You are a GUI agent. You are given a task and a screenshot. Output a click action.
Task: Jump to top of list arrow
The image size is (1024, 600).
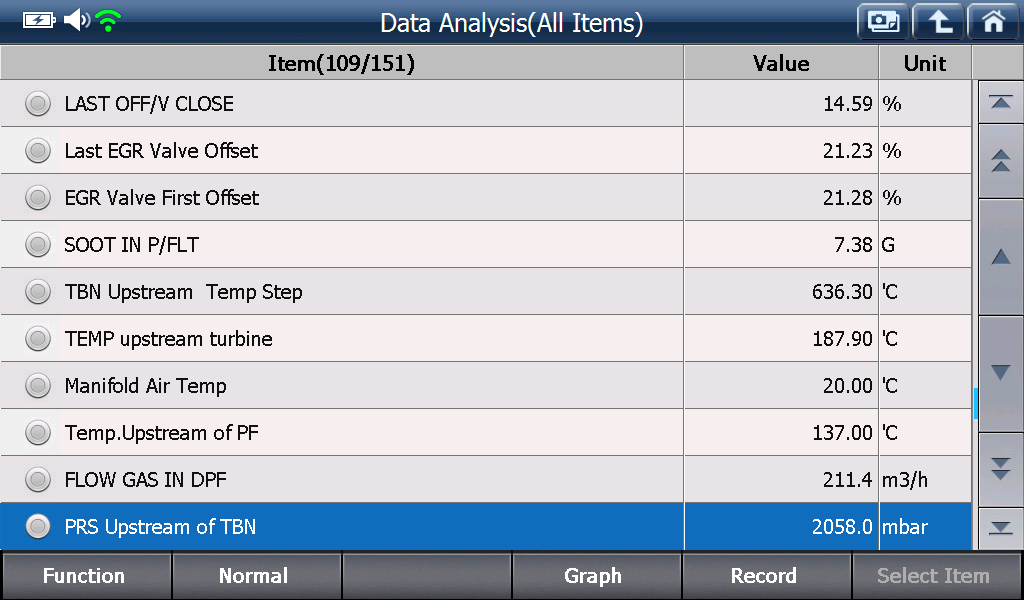coord(1000,102)
